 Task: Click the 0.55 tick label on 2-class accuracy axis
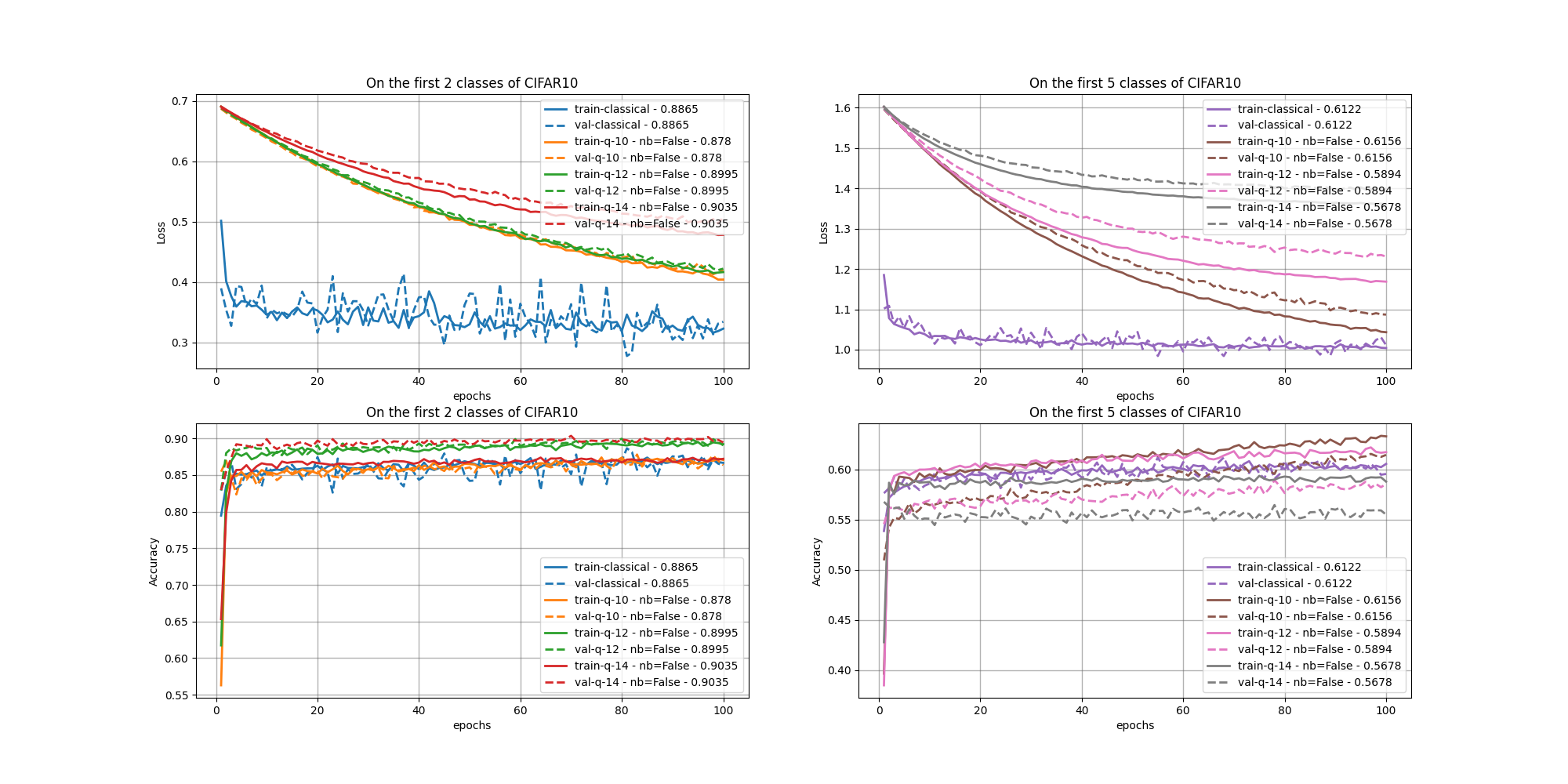pyautogui.click(x=177, y=695)
